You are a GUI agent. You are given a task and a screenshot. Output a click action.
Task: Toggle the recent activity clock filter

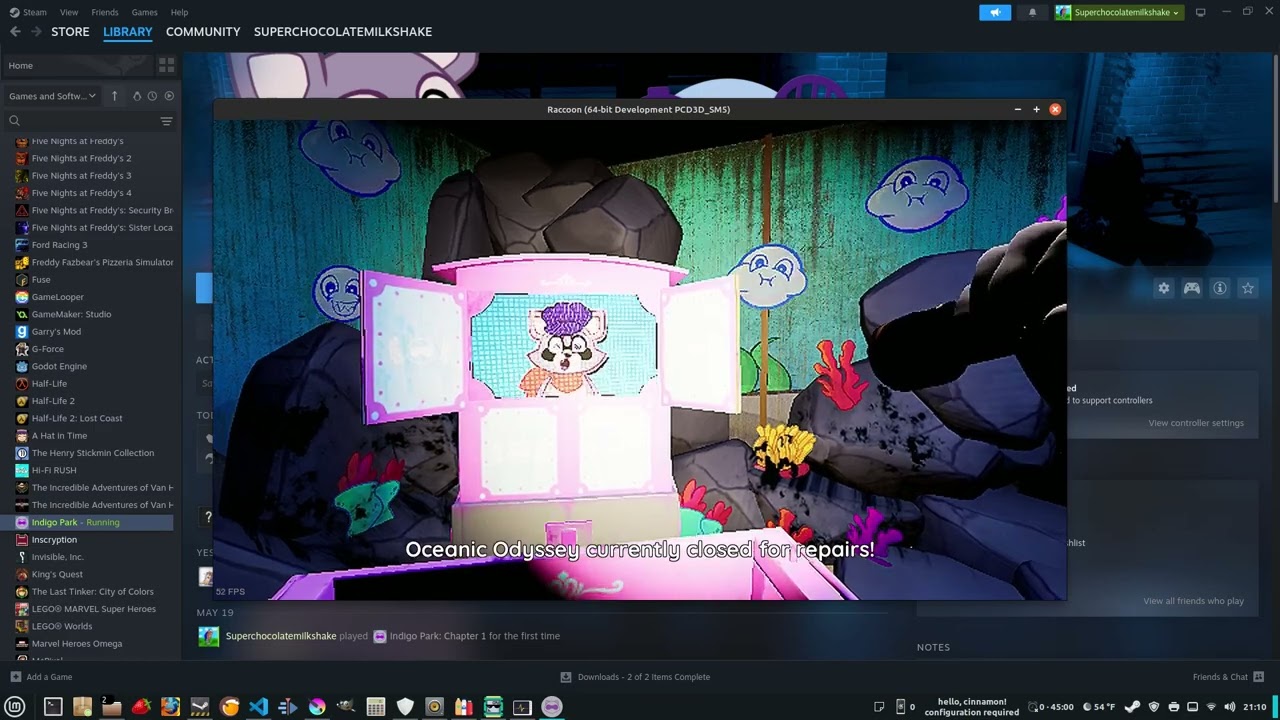(152, 96)
